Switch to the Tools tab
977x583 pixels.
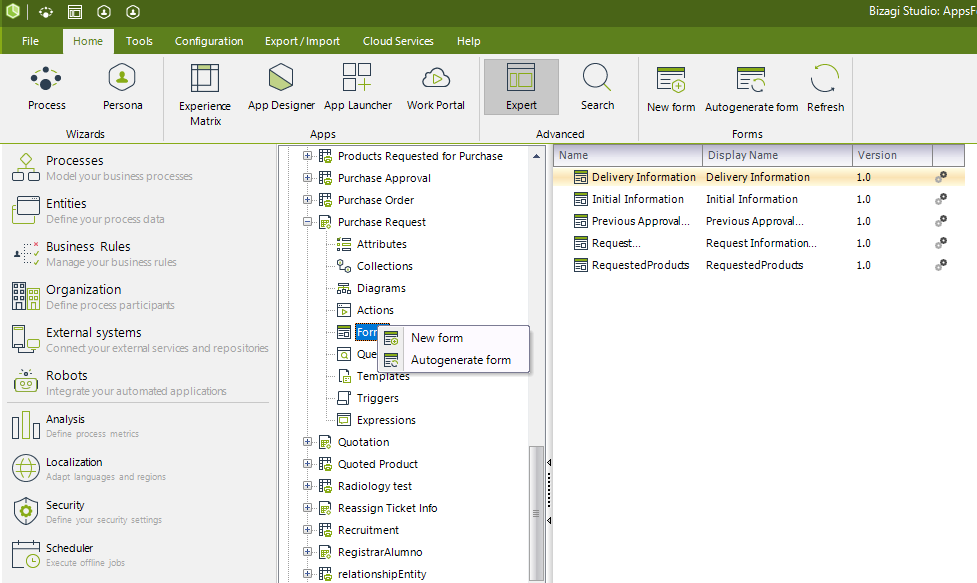coord(139,41)
